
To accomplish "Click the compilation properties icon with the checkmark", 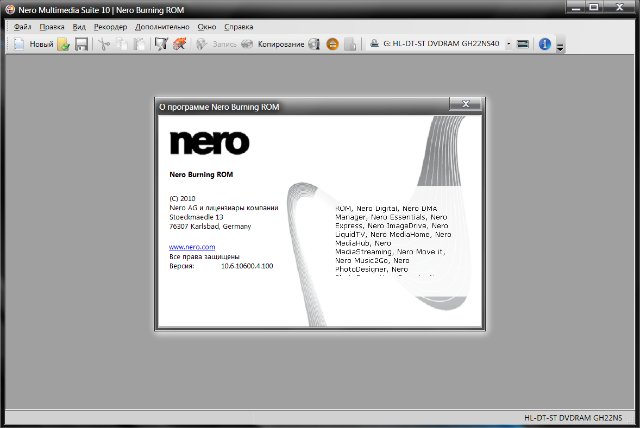I will (x=161, y=44).
